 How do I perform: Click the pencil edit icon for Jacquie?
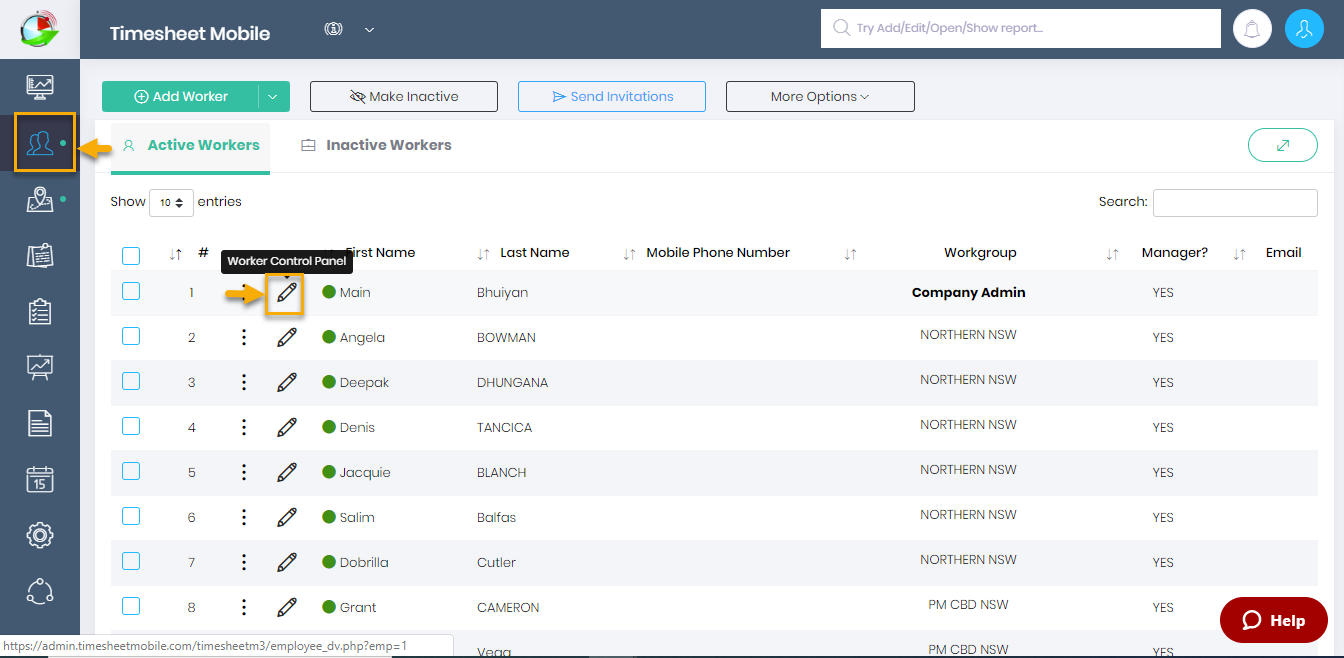click(287, 472)
